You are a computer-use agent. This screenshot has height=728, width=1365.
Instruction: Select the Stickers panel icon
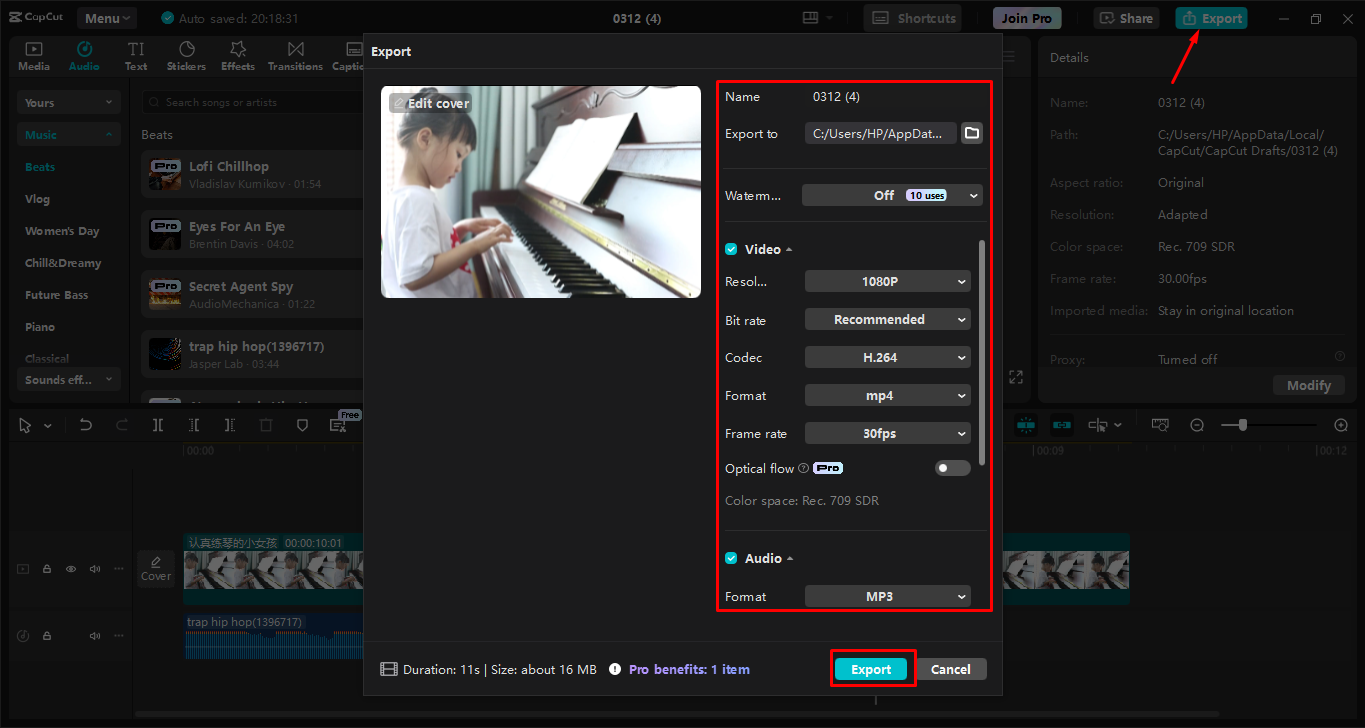(186, 55)
